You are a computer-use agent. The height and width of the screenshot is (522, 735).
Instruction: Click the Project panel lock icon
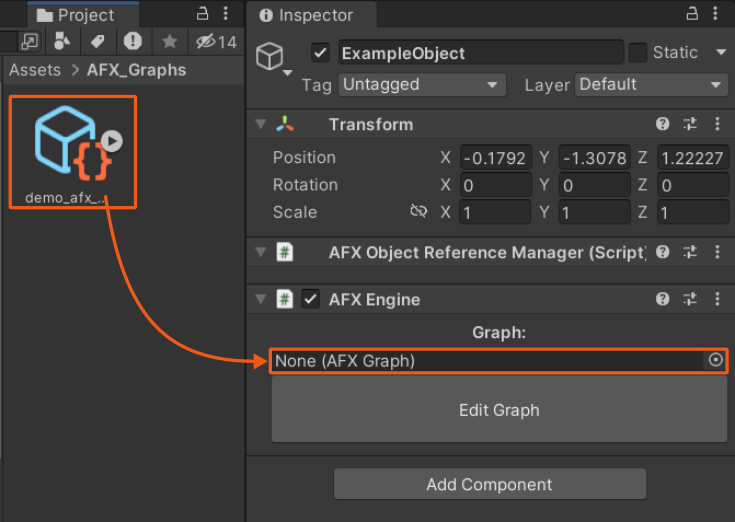coord(203,14)
